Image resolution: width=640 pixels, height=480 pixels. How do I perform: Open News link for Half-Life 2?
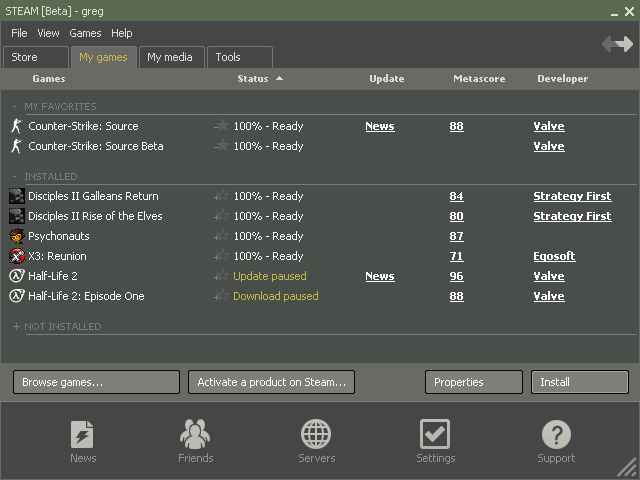pos(380,276)
